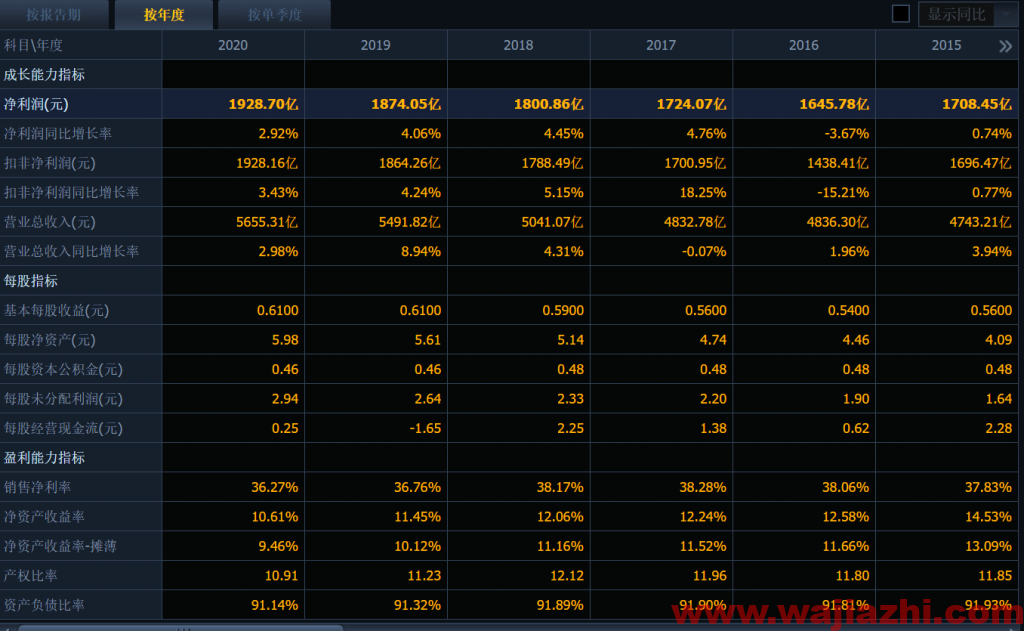Open the 按单季度 tab

tap(274, 14)
